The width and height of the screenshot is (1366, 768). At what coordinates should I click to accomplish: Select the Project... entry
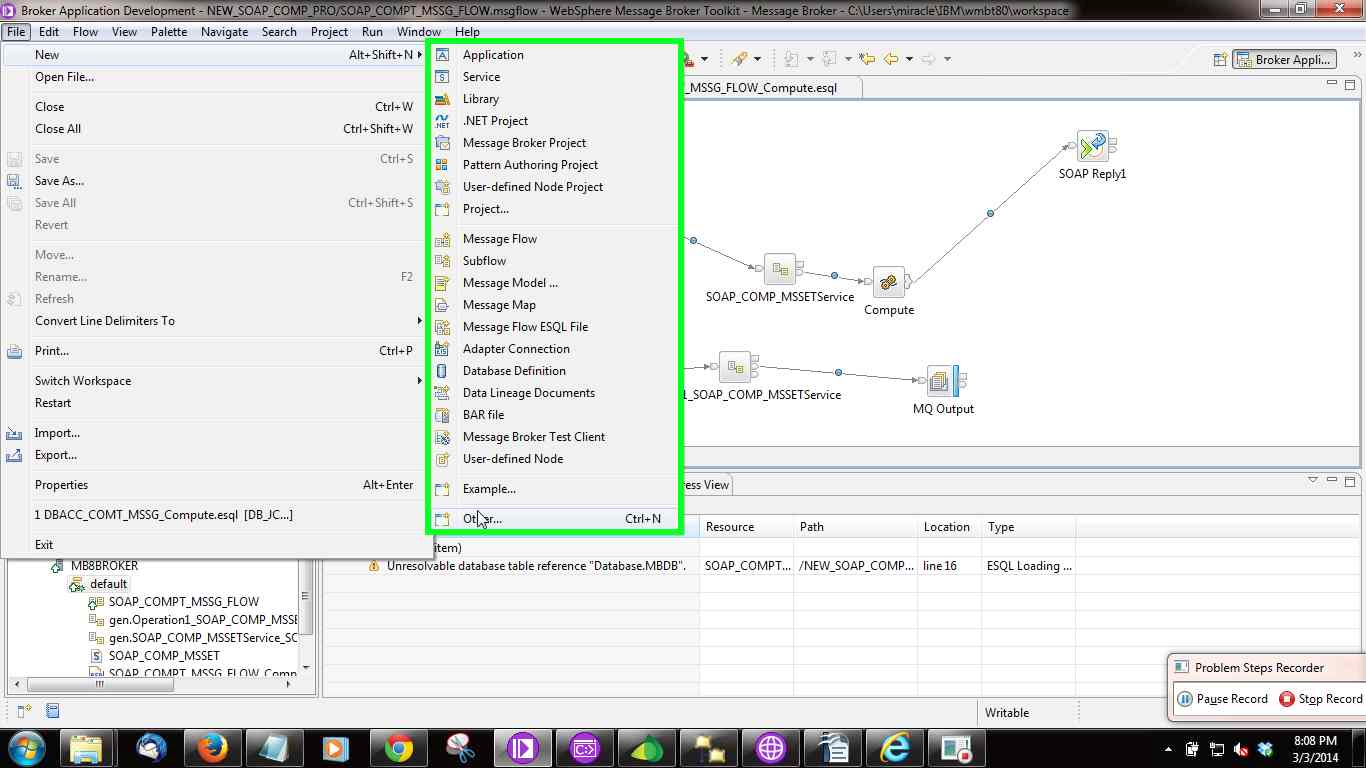click(555, 209)
